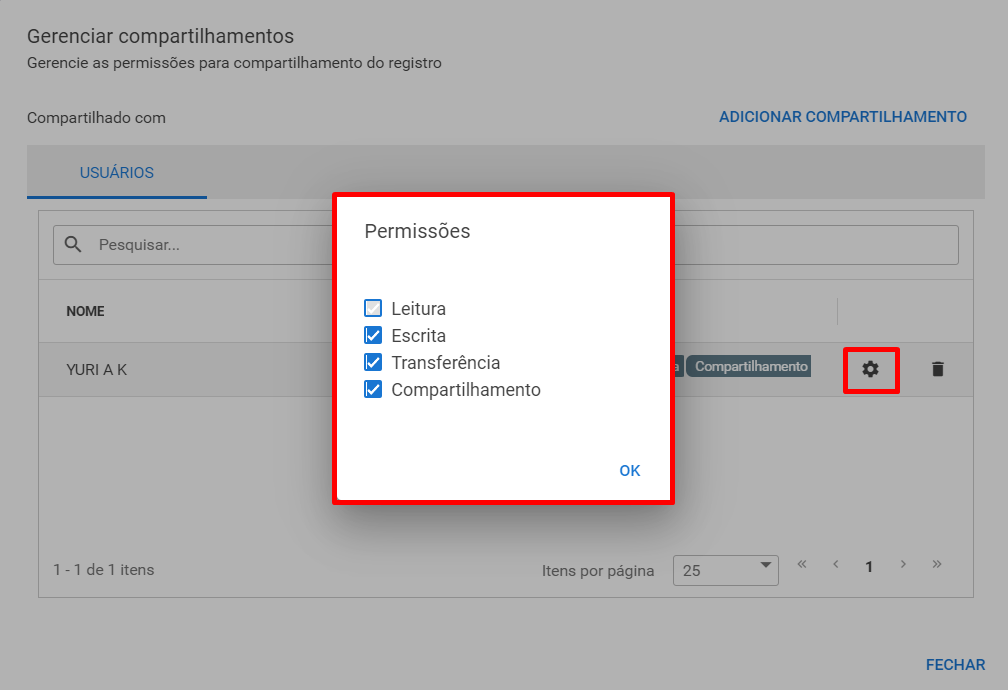
Task: Uncheck the Compartilhamento permission checkbox
Action: pos(373,389)
